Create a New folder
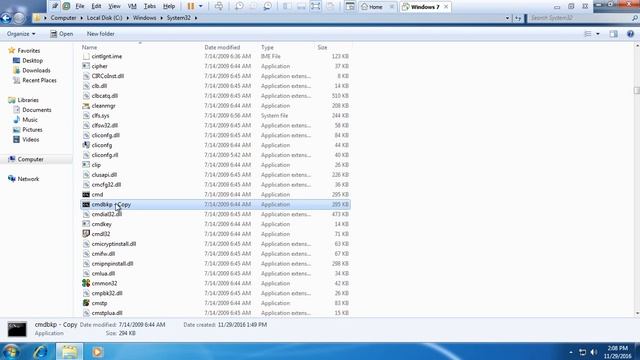640x360 pixels. coord(100,34)
